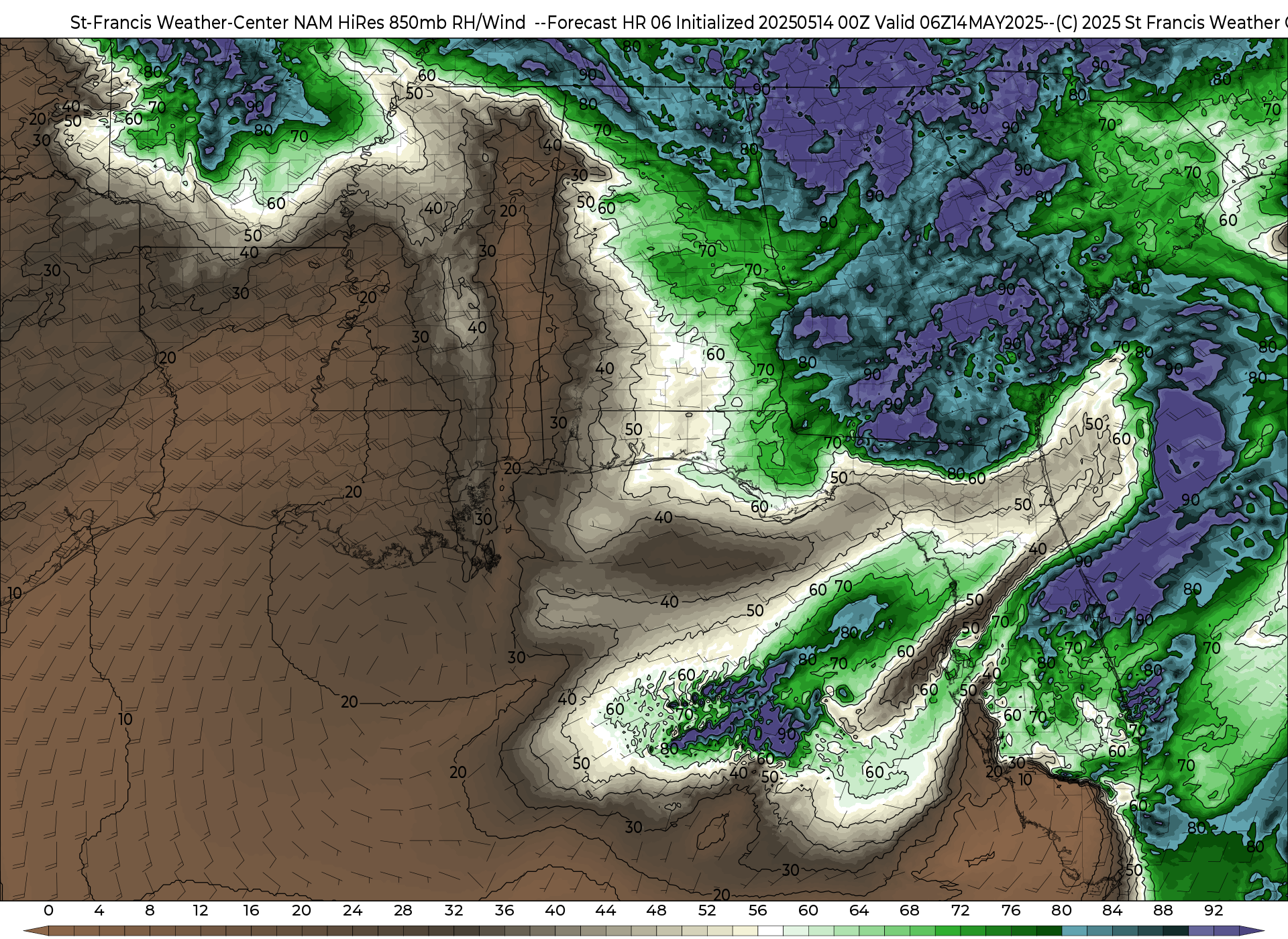Pick the brown swatch under 0 on colorbar
Image resolution: width=1288 pixels, height=939 pixels.
(x=61, y=931)
